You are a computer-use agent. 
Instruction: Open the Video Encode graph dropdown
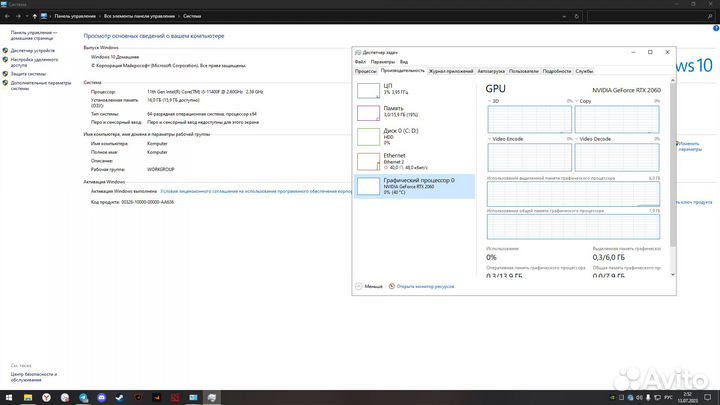click(x=489, y=139)
